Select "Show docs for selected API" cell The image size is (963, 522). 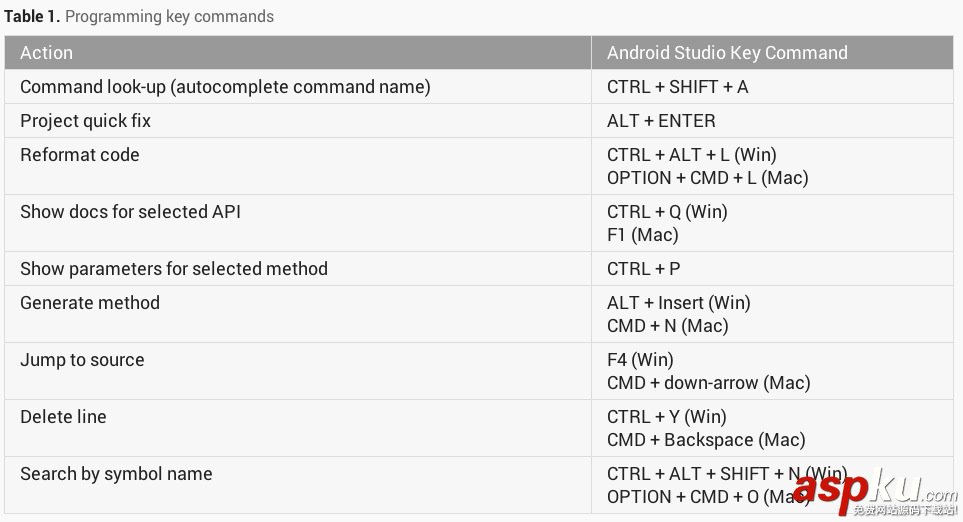130,212
